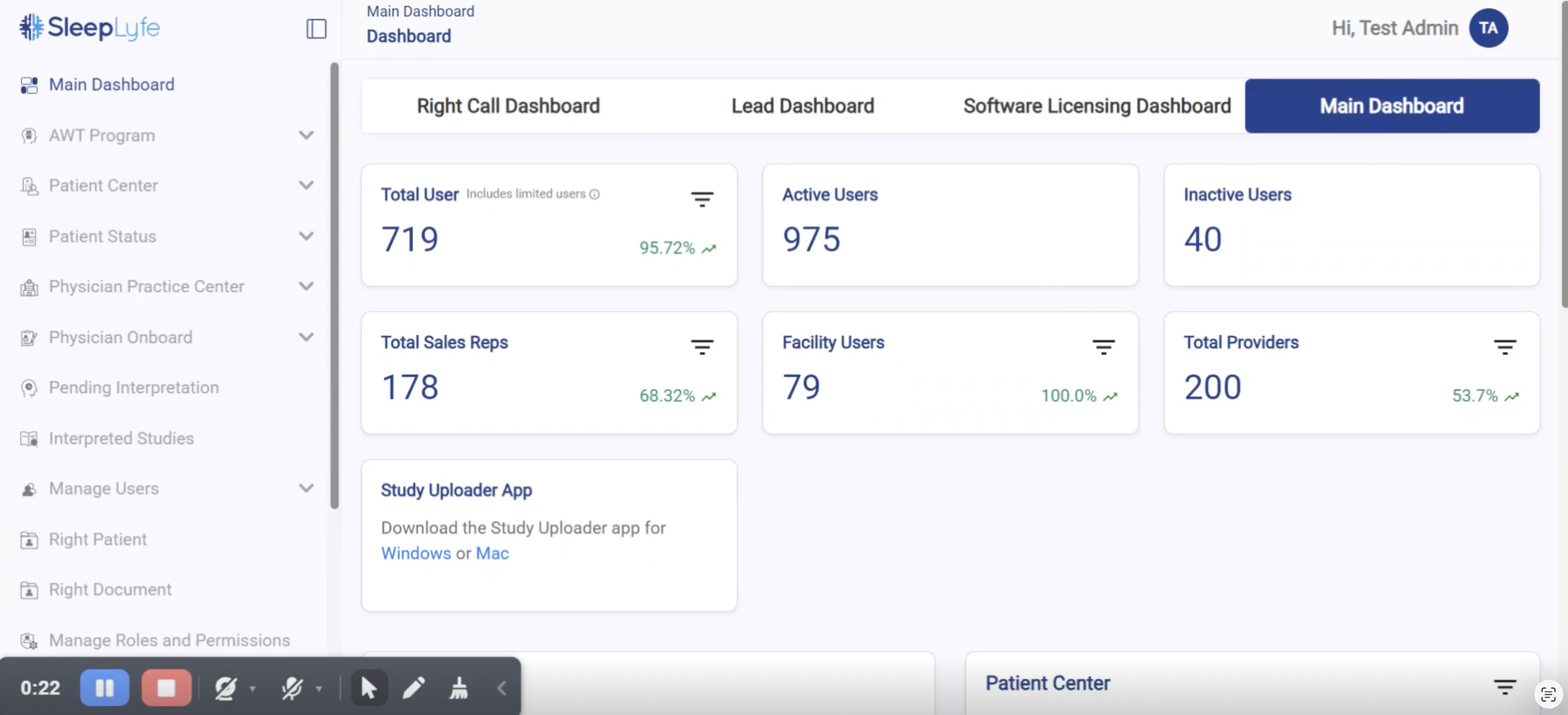The image size is (1568, 715).
Task: Click the info icon beside limited users
Action: point(595,194)
